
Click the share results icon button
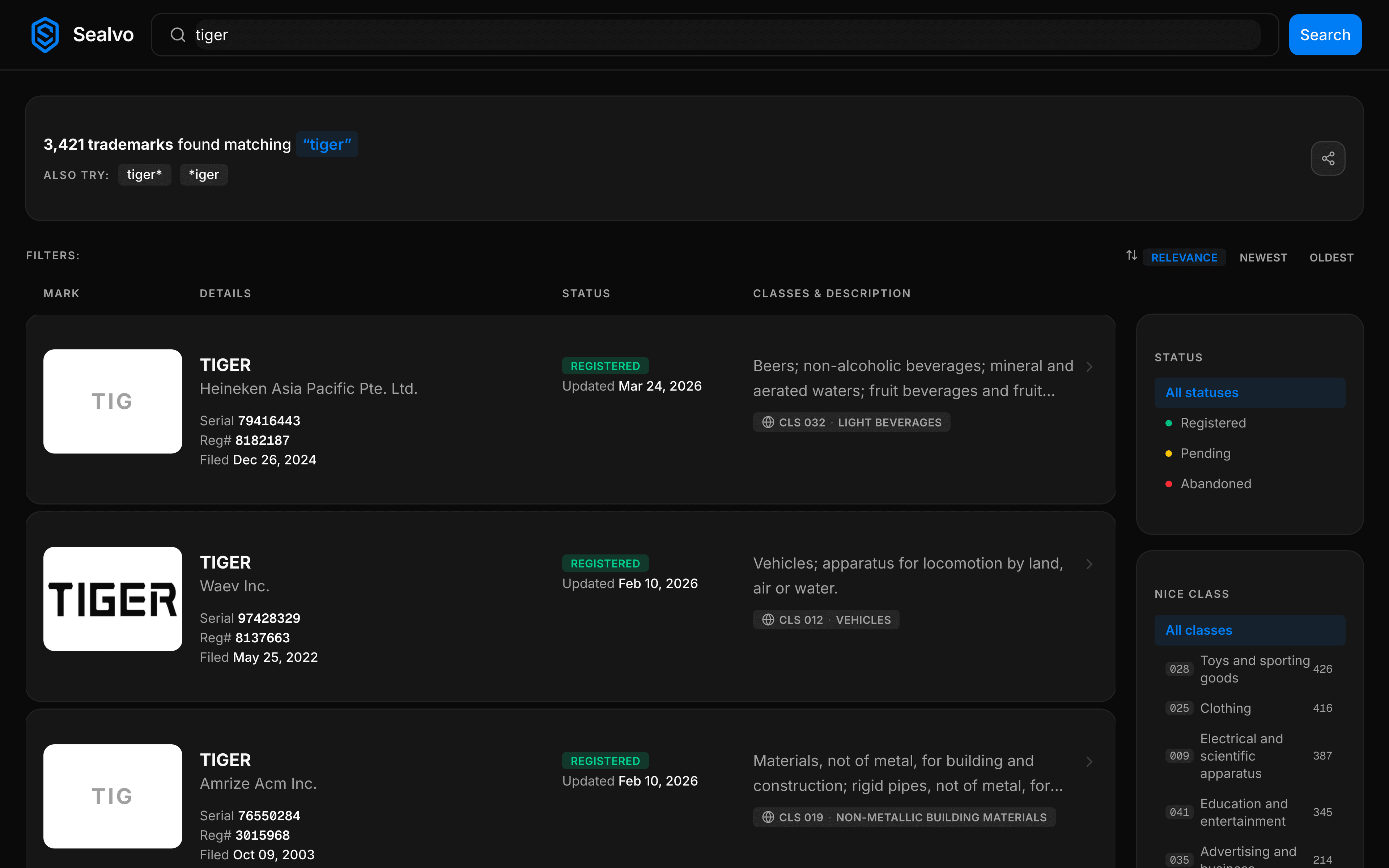pos(1328,158)
